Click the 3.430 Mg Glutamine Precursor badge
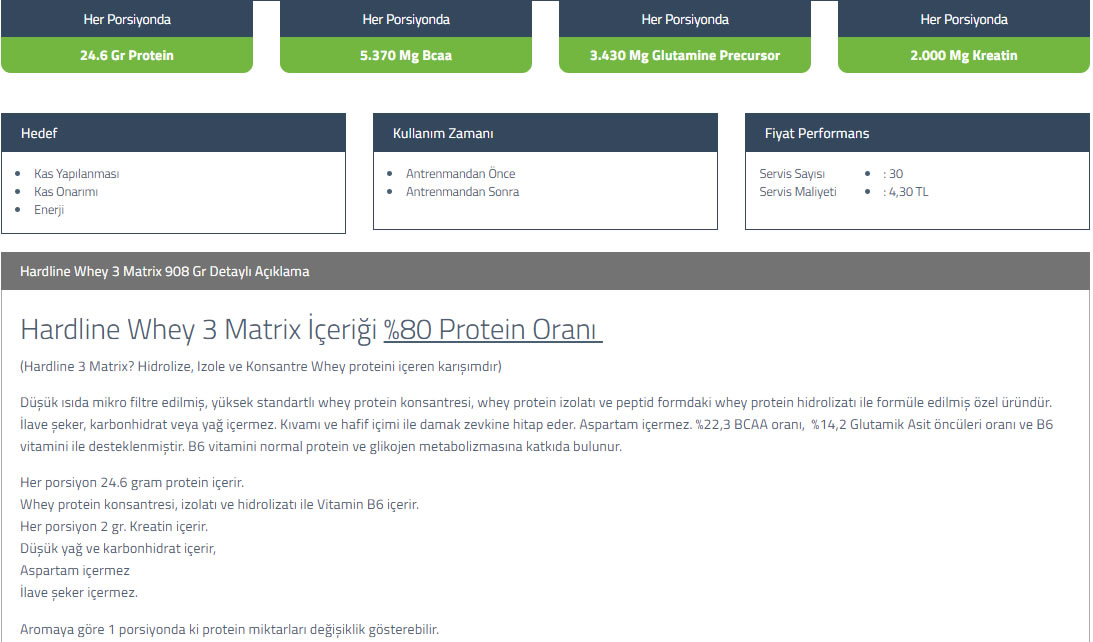This screenshot has height=642, width=1093. [685, 55]
